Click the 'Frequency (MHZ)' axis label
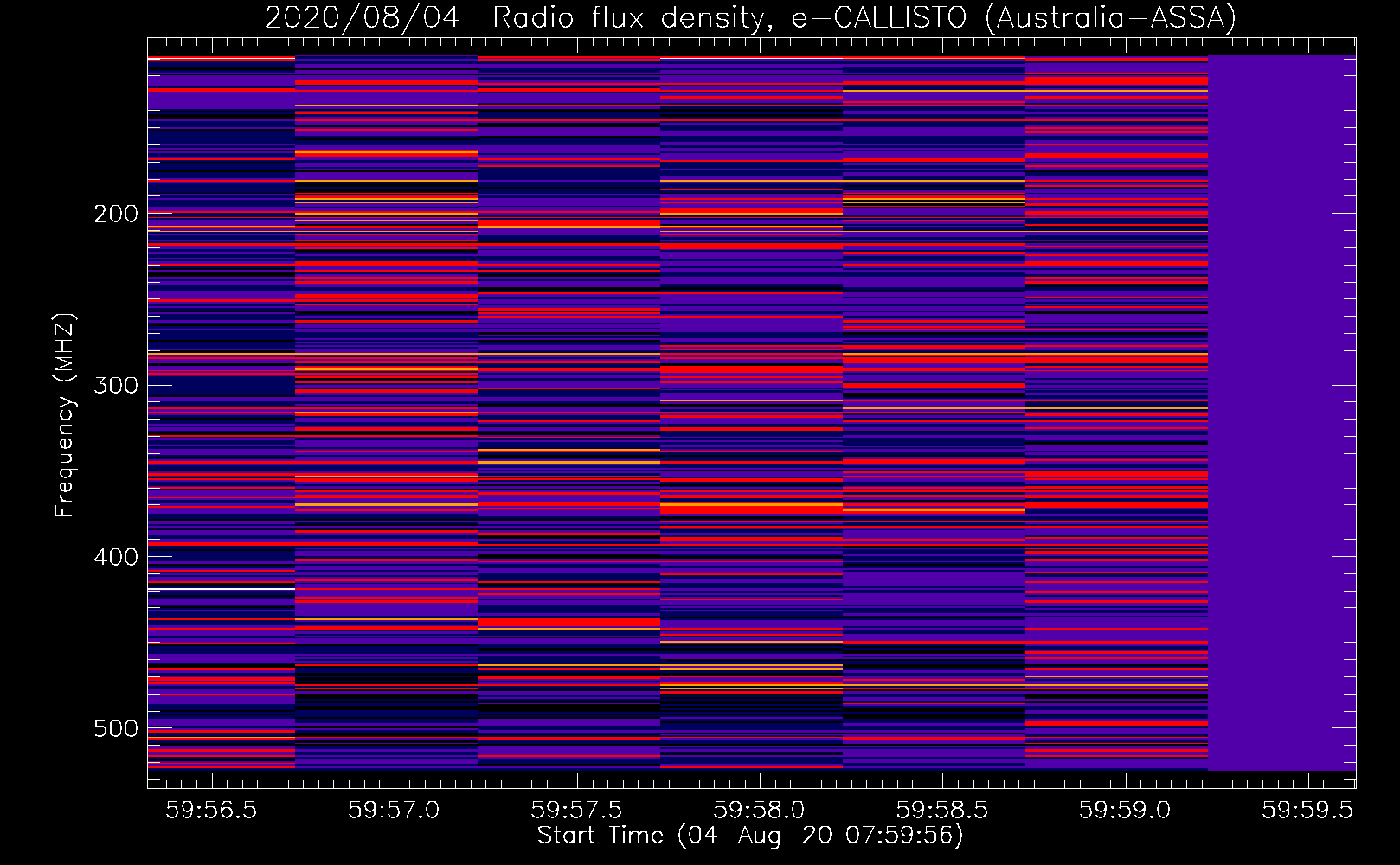Screen dimensions: 1400x865 point(64,414)
